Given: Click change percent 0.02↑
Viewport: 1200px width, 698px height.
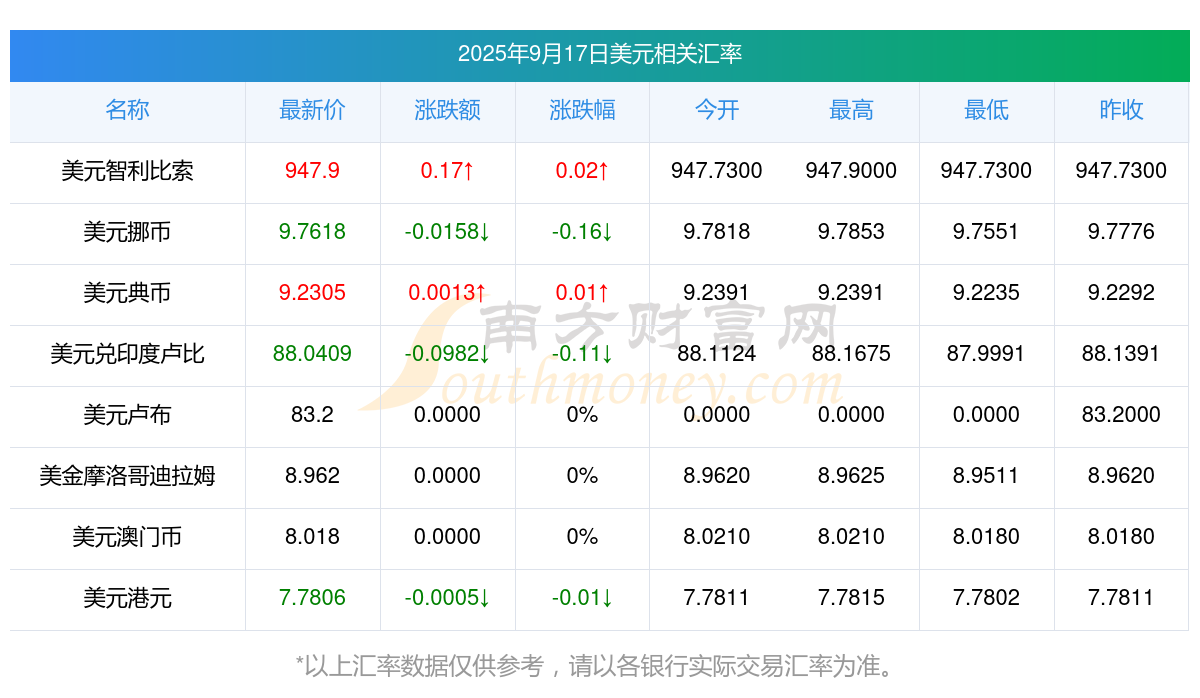Looking at the screenshot, I should coord(582,171).
